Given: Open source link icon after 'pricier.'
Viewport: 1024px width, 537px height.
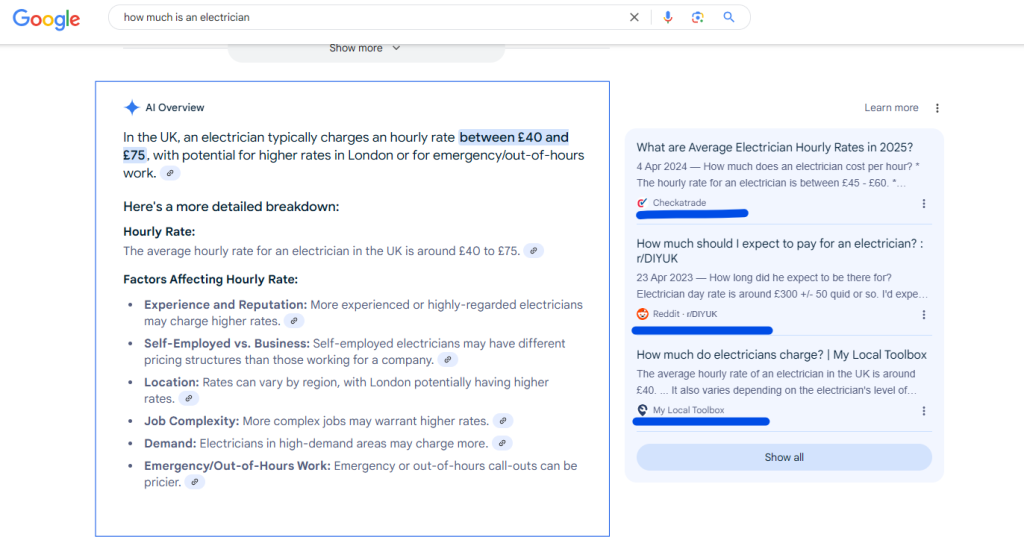Looking at the screenshot, I should [195, 482].
